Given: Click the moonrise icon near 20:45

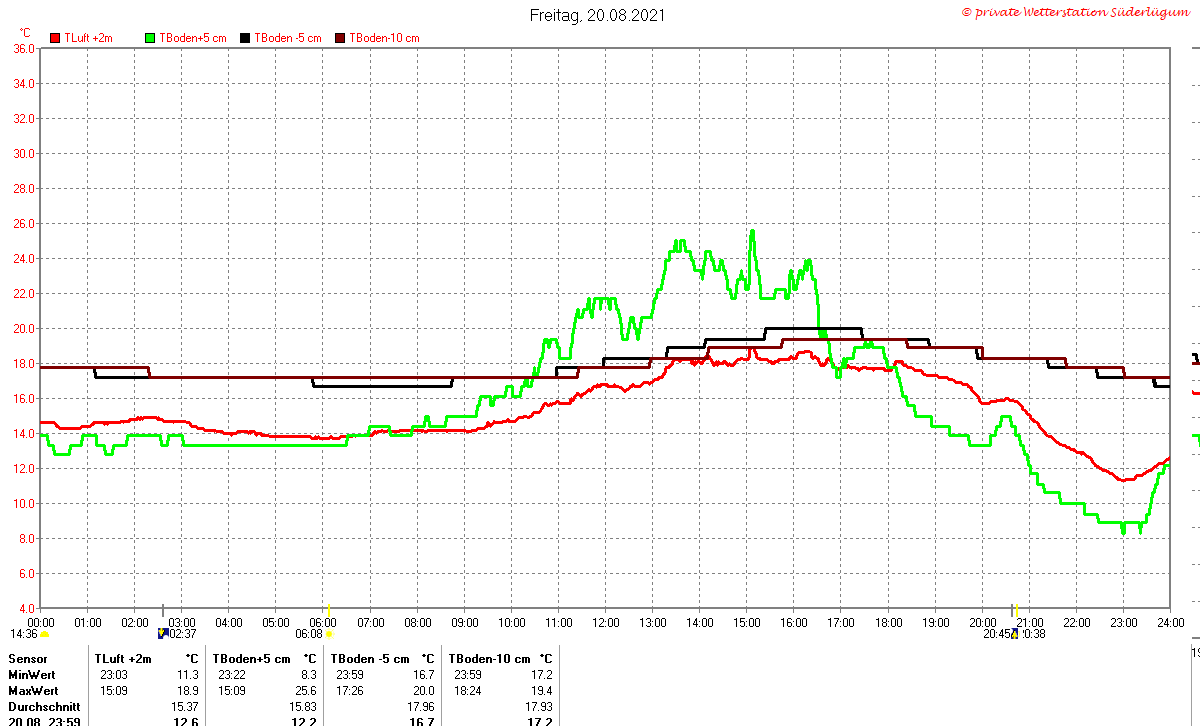Looking at the screenshot, I should tap(1014, 634).
